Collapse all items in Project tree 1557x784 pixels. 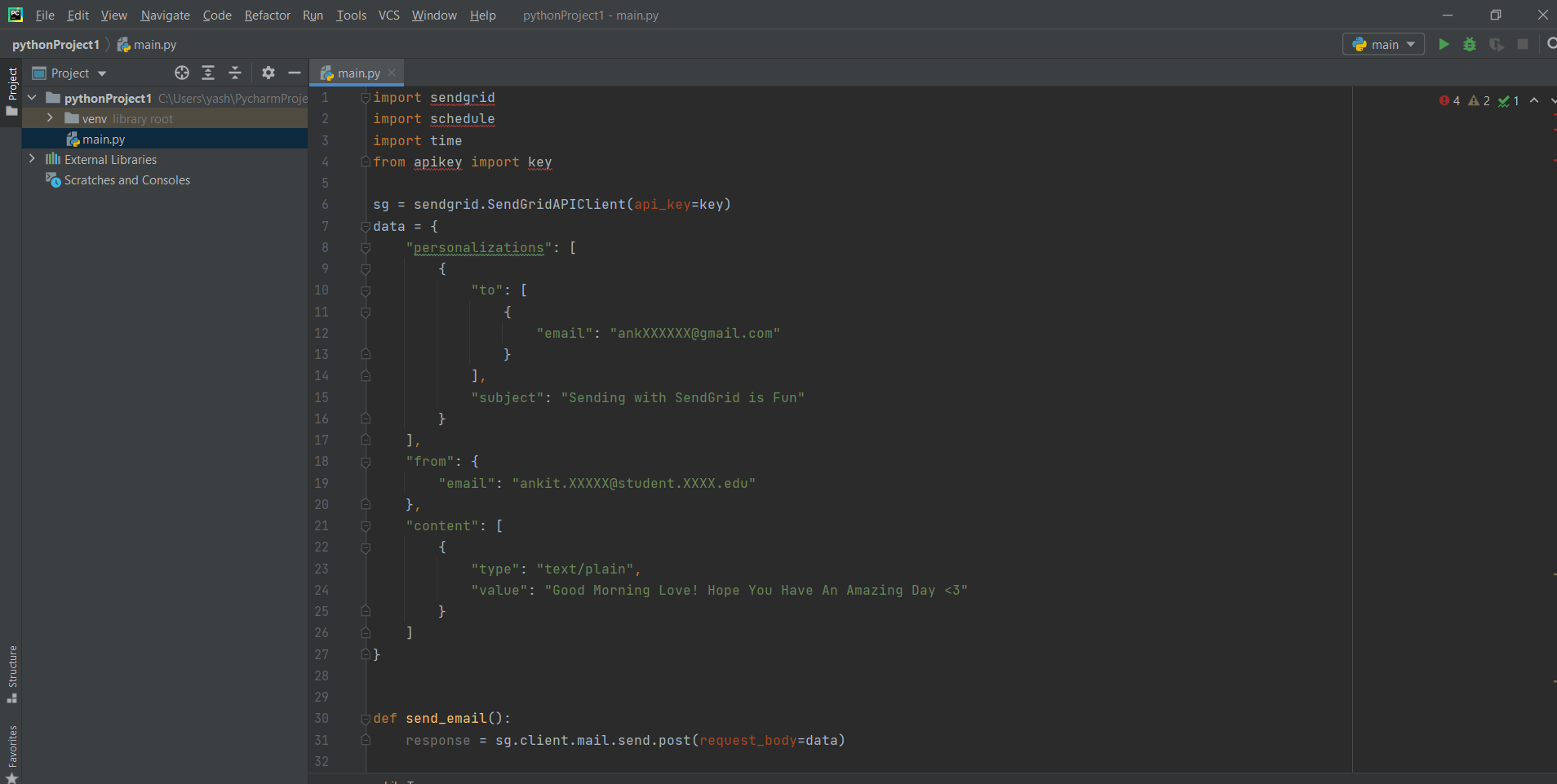[x=235, y=73]
